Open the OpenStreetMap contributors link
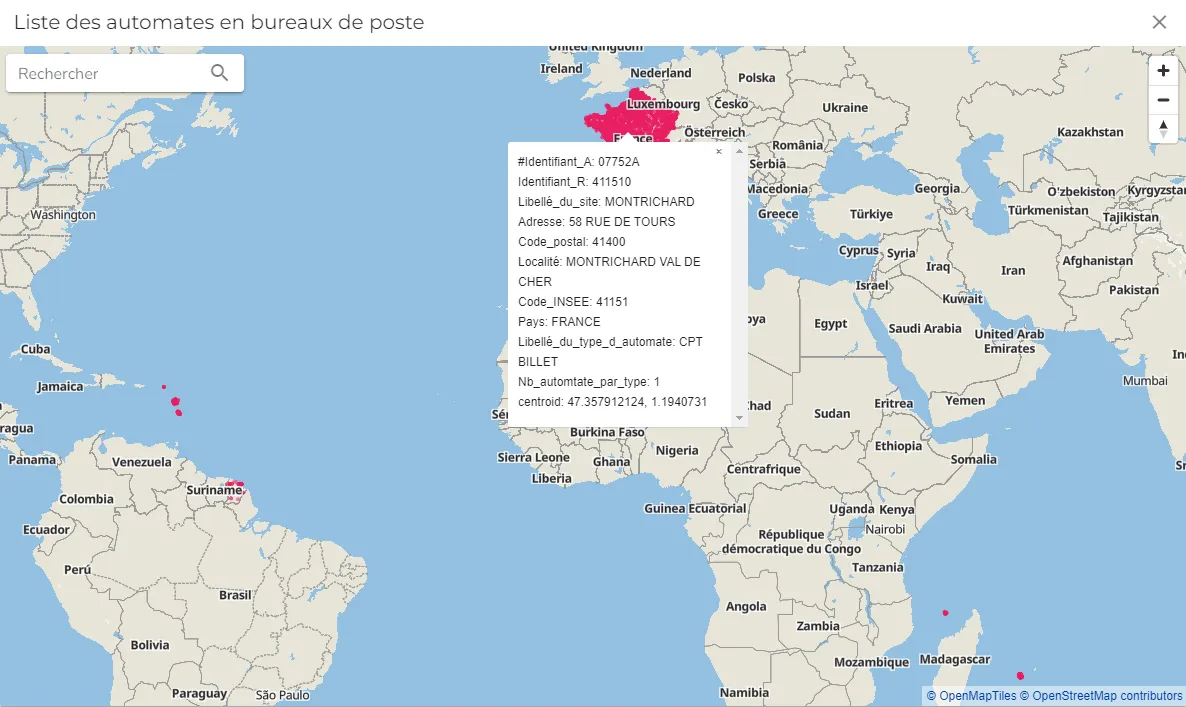The image size is (1186, 707). pos(1101,696)
